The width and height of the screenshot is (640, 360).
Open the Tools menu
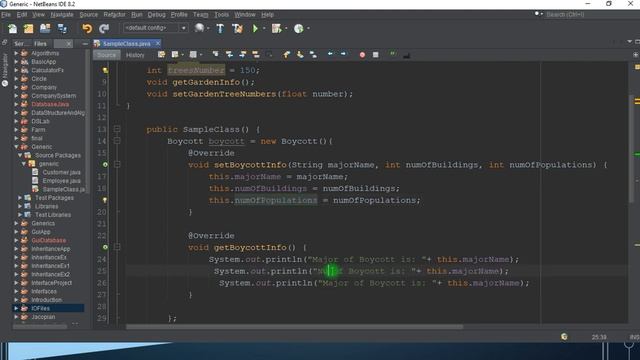[221, 15]
